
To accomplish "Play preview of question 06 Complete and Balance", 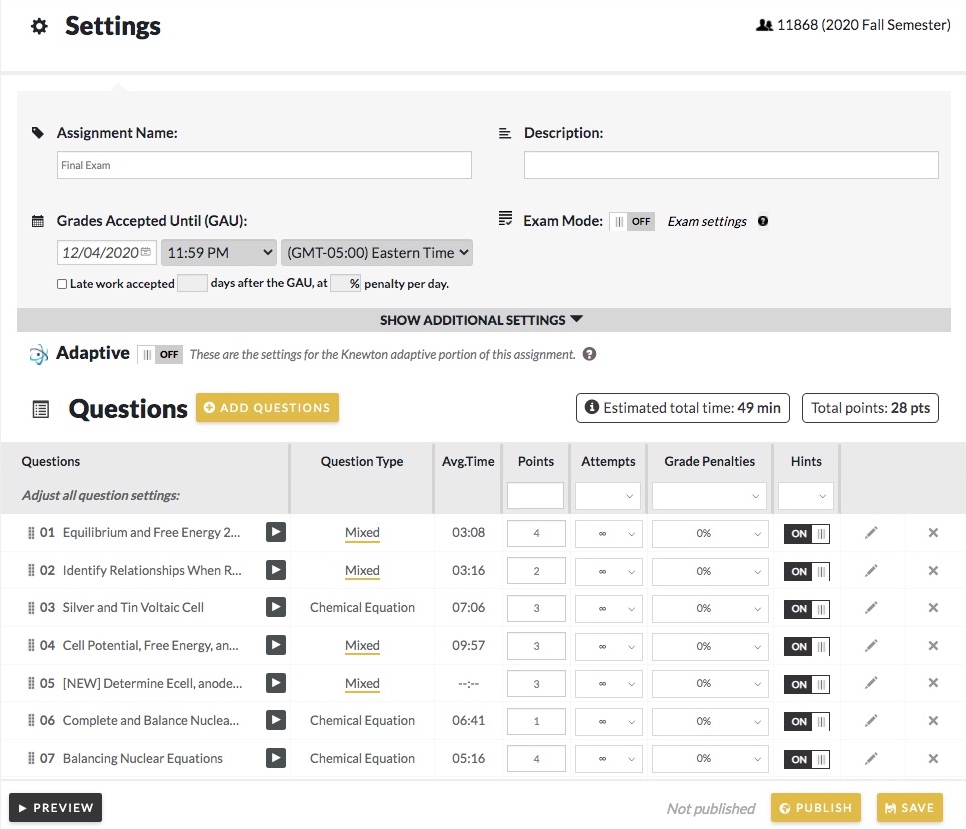I will [275, 720].
